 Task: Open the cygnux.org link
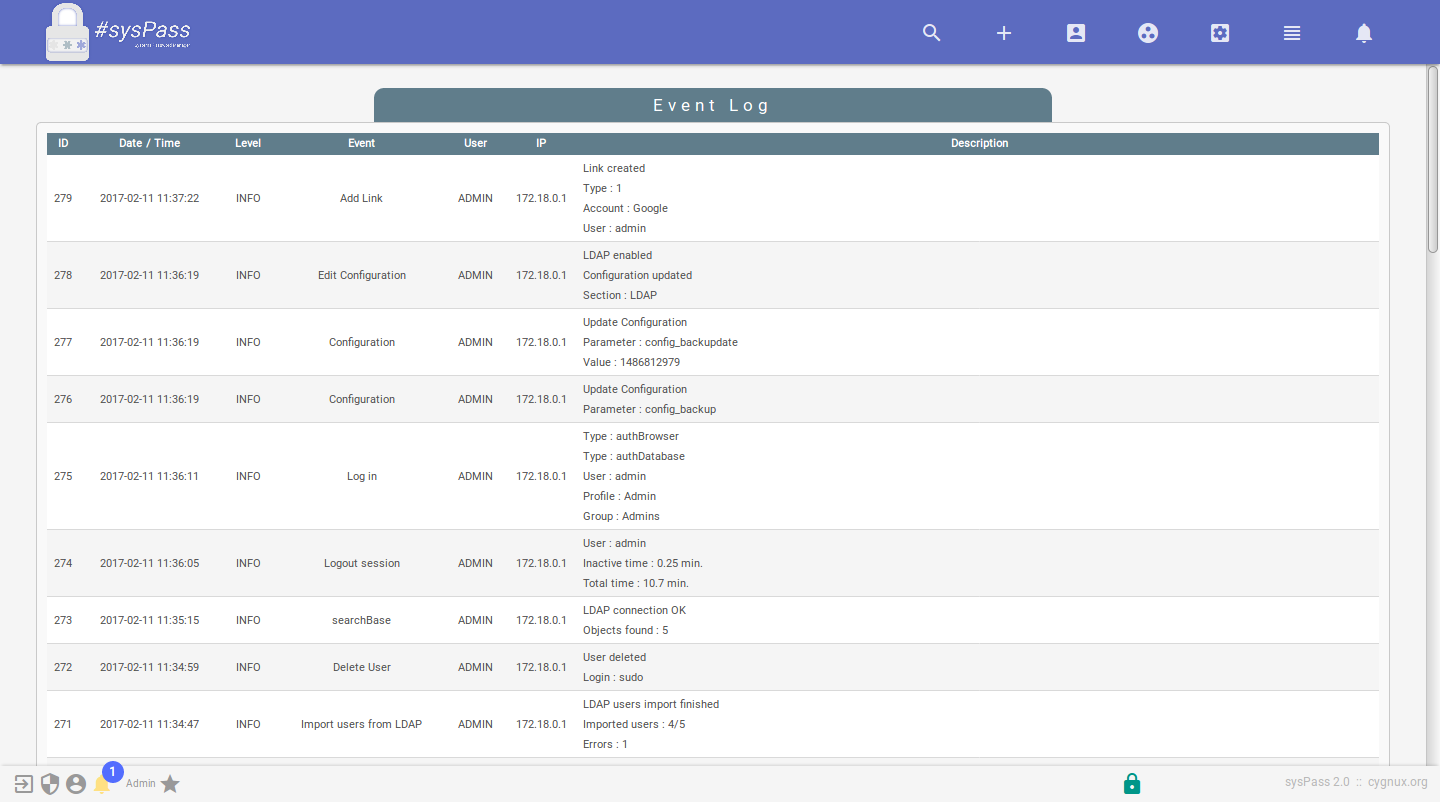[1398, 782]
